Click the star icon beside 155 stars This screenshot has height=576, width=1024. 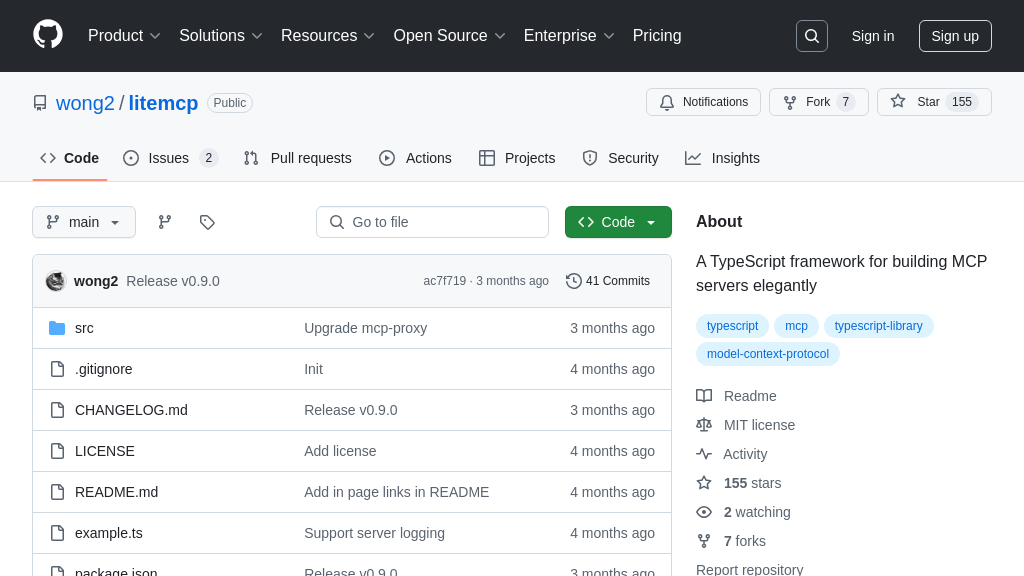[x=704, y=483]
